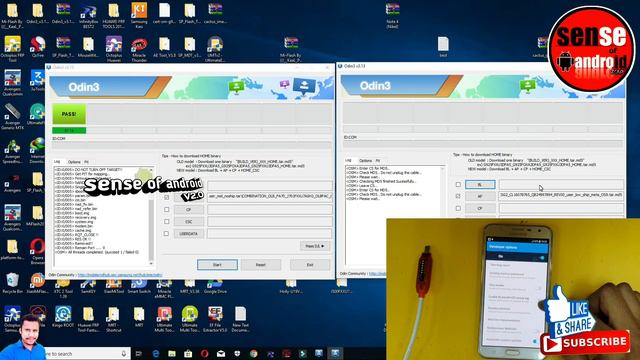640x360 pixels.
Task: Open the New Text Document file
Action: (240, 319)
